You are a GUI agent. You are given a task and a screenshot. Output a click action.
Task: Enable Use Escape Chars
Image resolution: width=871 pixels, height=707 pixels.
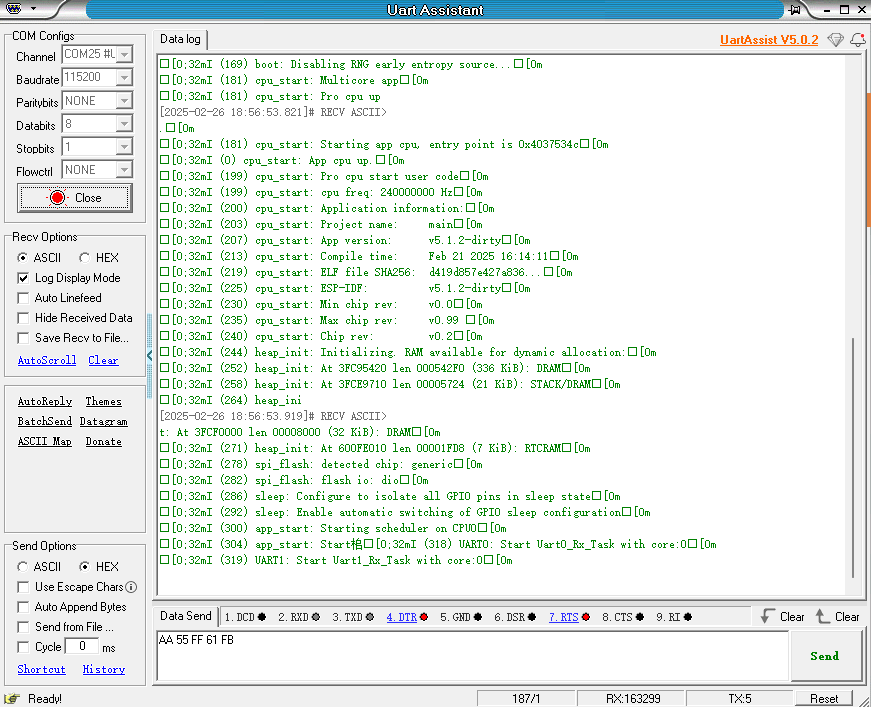point(23,587)
